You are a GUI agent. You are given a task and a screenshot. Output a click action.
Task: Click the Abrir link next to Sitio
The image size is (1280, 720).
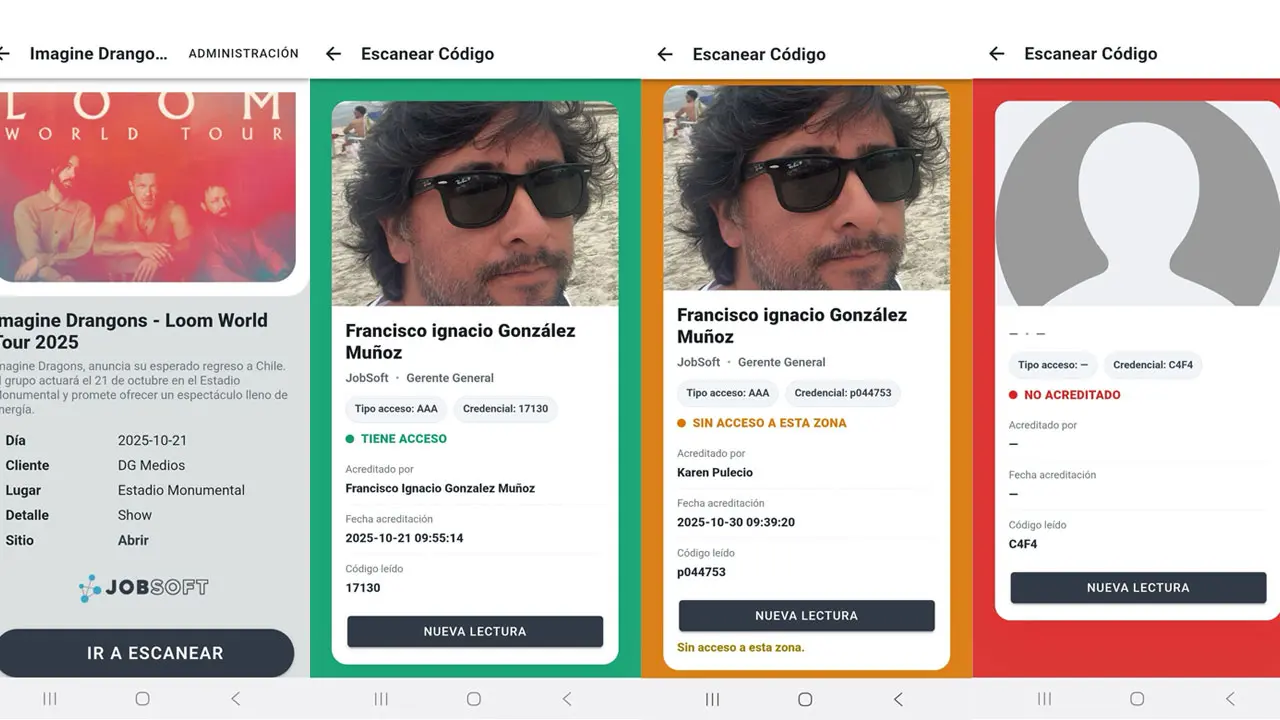coord(133,540)
